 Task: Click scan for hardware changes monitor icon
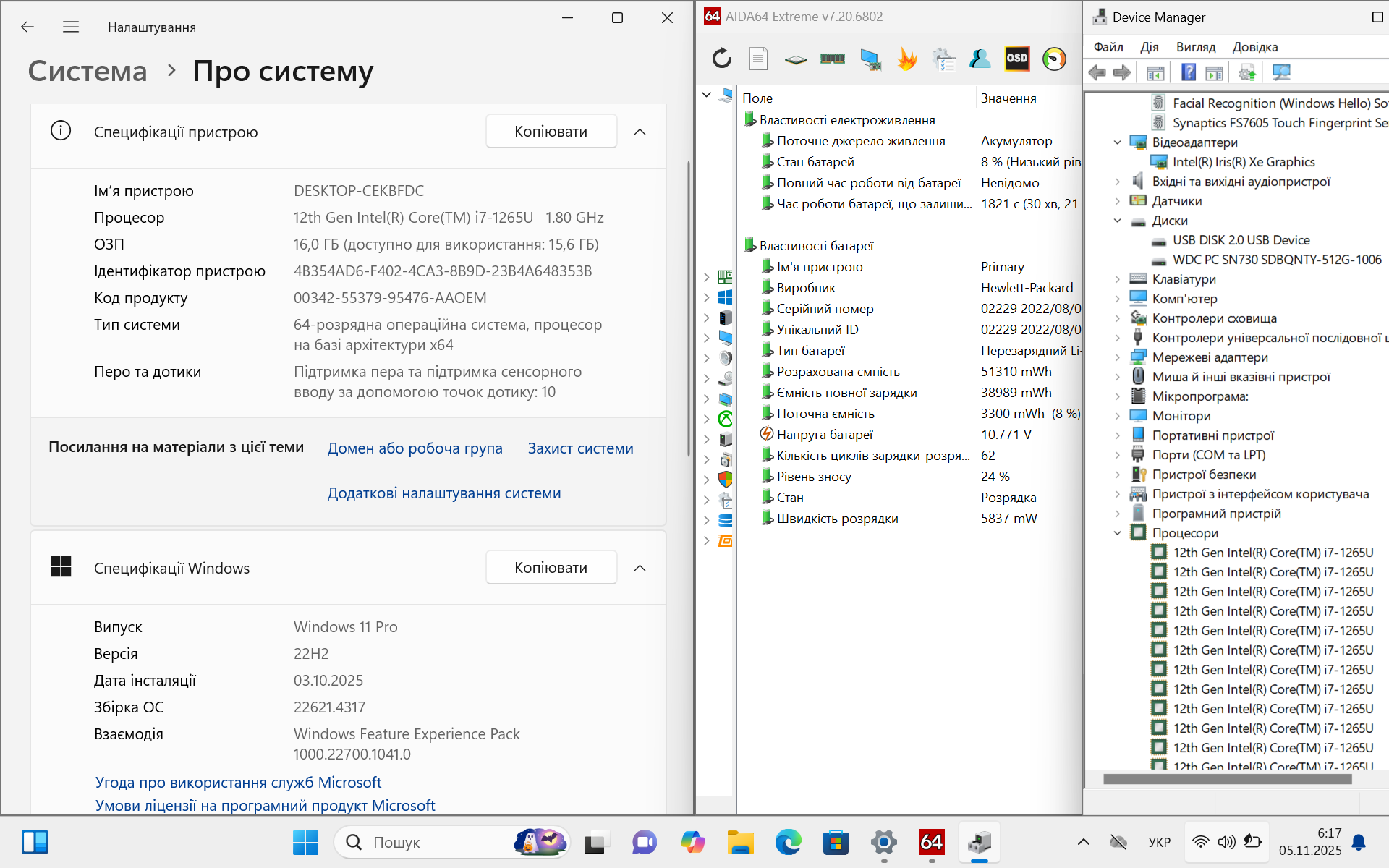1281,72
